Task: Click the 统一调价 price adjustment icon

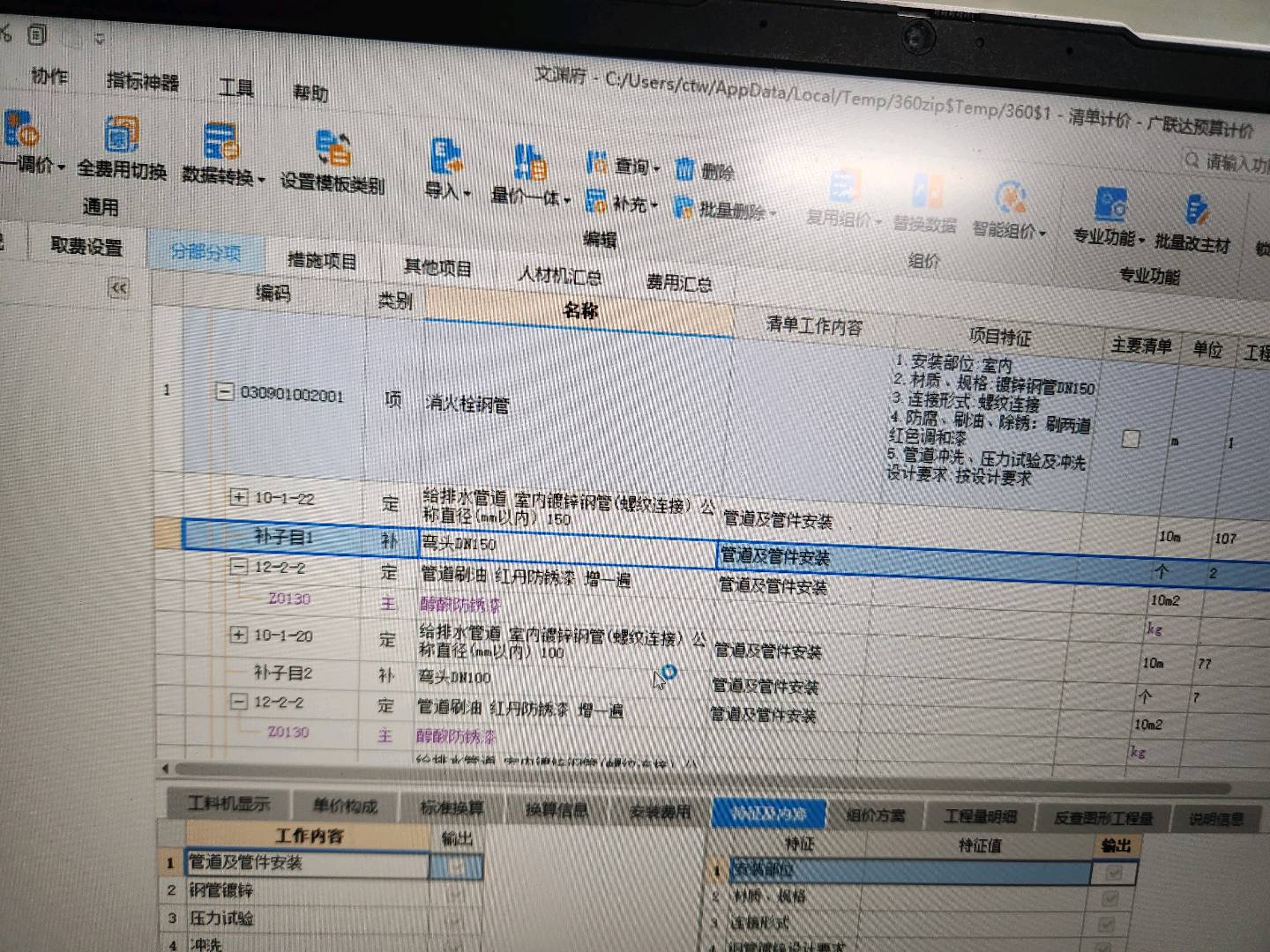Action: pos(21,129)
